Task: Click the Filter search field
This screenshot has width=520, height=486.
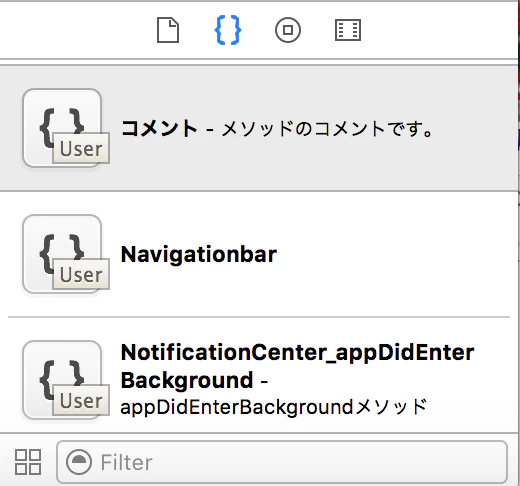Action: 282,462
